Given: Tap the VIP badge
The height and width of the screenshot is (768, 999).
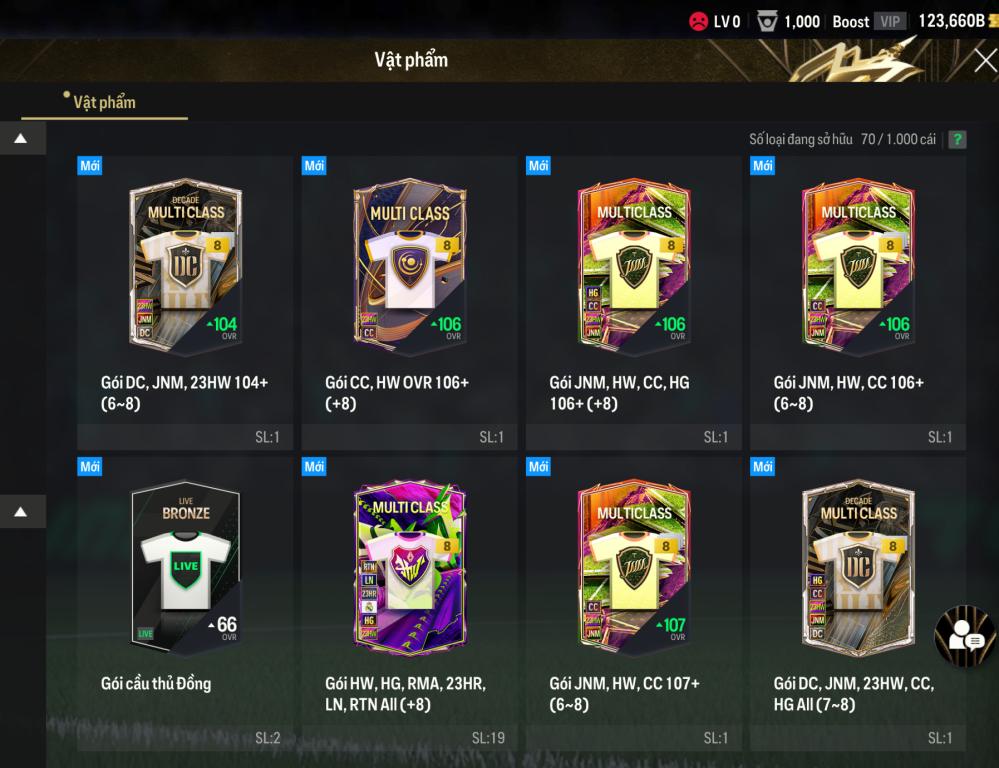Looking at the screenshot, I should point(889,22).
